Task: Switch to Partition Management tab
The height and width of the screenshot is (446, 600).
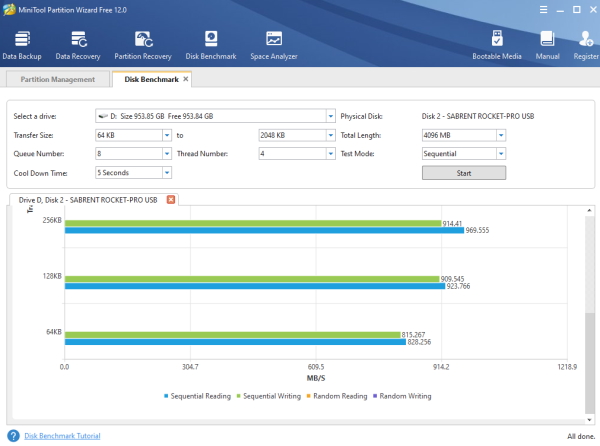Action: point(58,79)
